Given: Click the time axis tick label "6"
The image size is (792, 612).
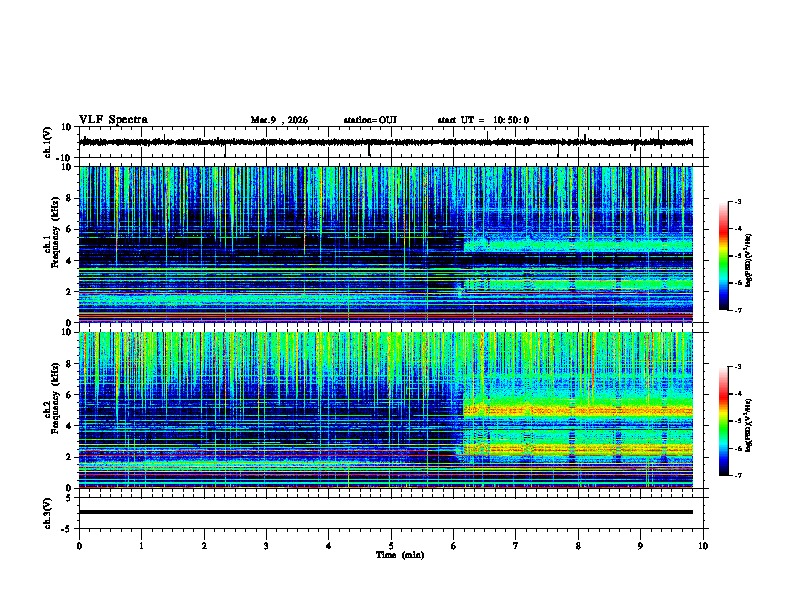Looking at the screenshot, I should (453, 546).
